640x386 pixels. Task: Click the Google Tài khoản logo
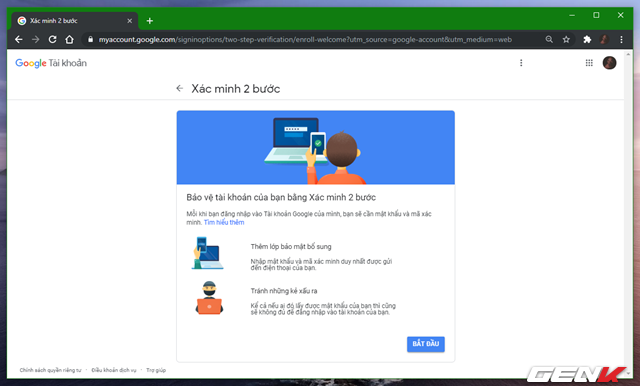pos(51,63)
